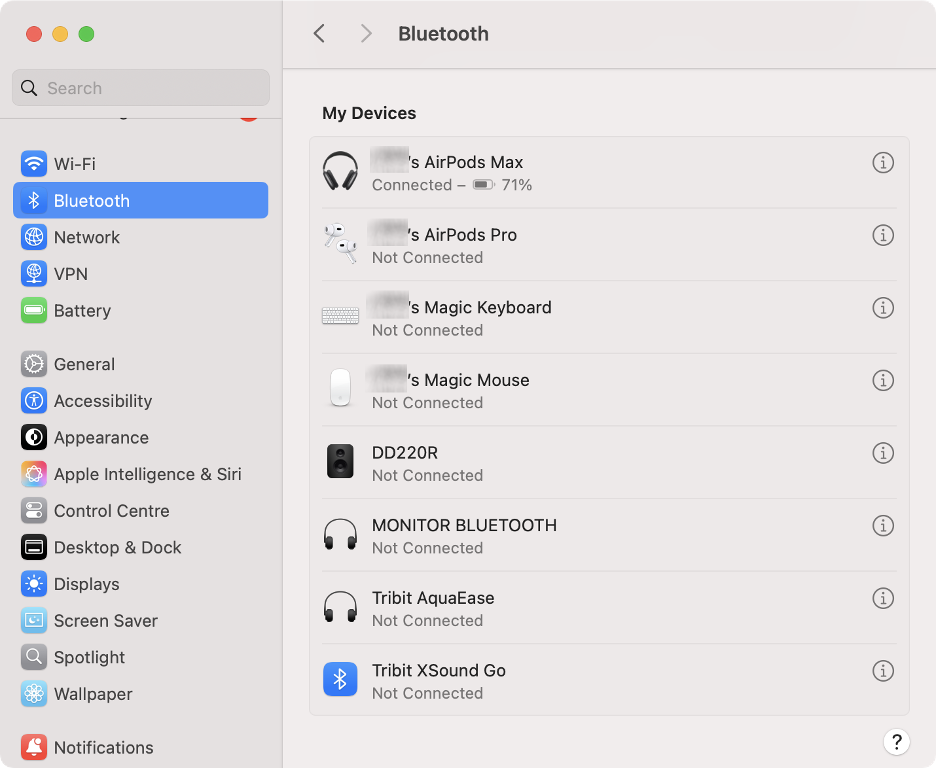This screenshot has width=936, height=768.
Task: Go forward with the right chevron
Action: 366,33
